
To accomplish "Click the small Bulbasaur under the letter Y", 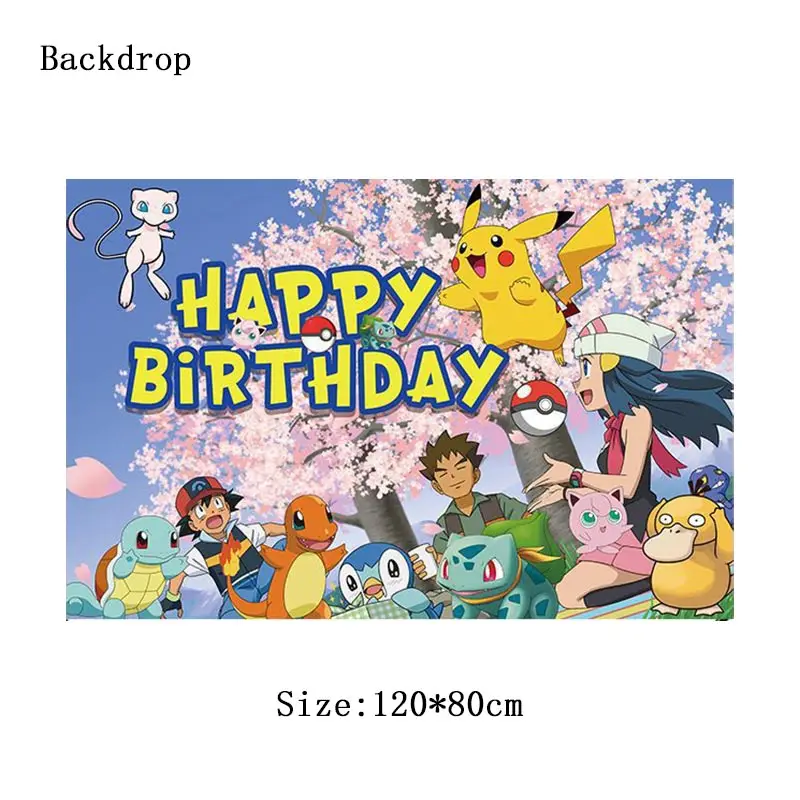I will click(378, 330).
